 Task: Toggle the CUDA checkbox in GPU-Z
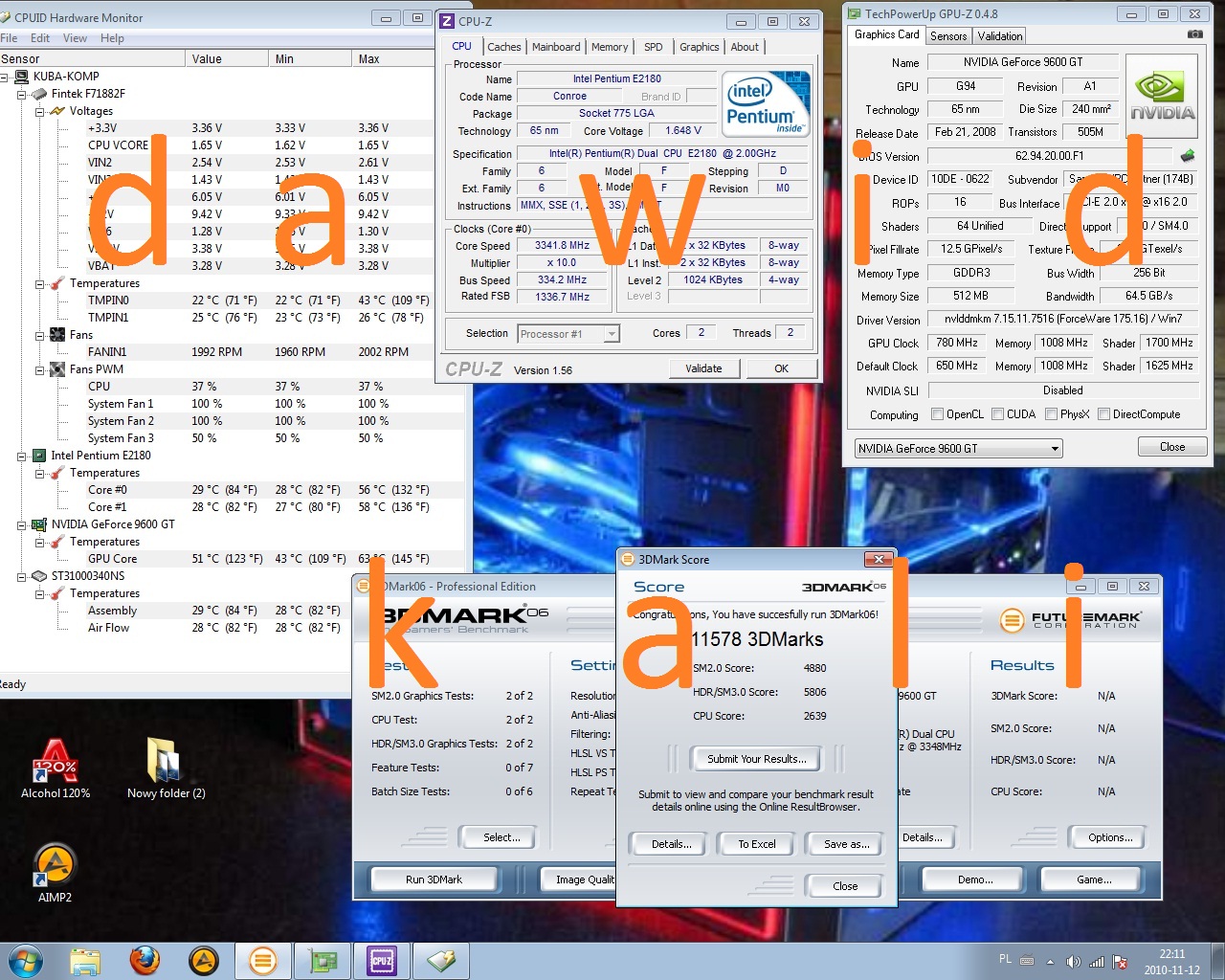(x=998, y=414)
